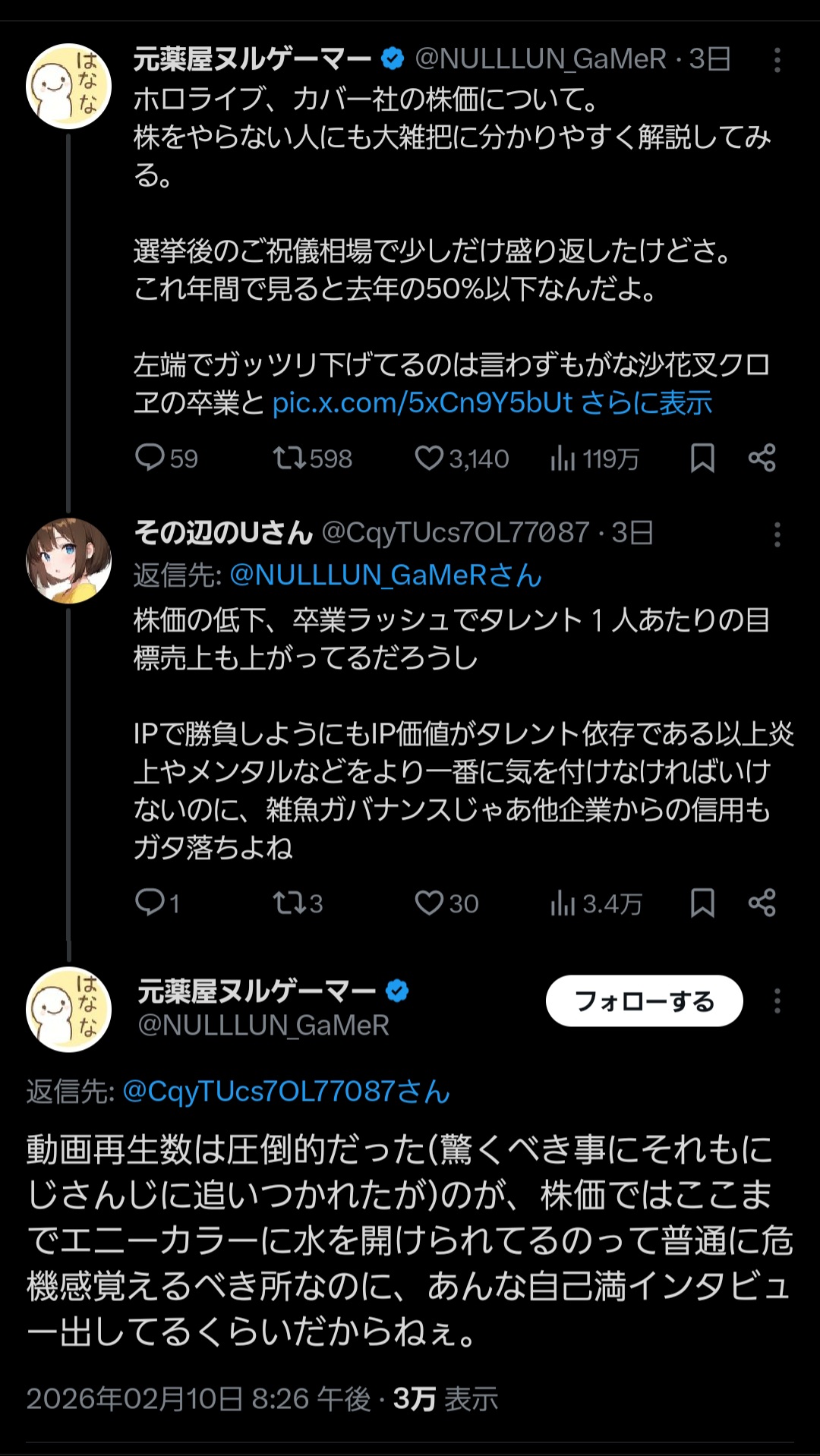820x1456 pixels.
Task: Like the reply with 30 likes
Action: point(429,903)
